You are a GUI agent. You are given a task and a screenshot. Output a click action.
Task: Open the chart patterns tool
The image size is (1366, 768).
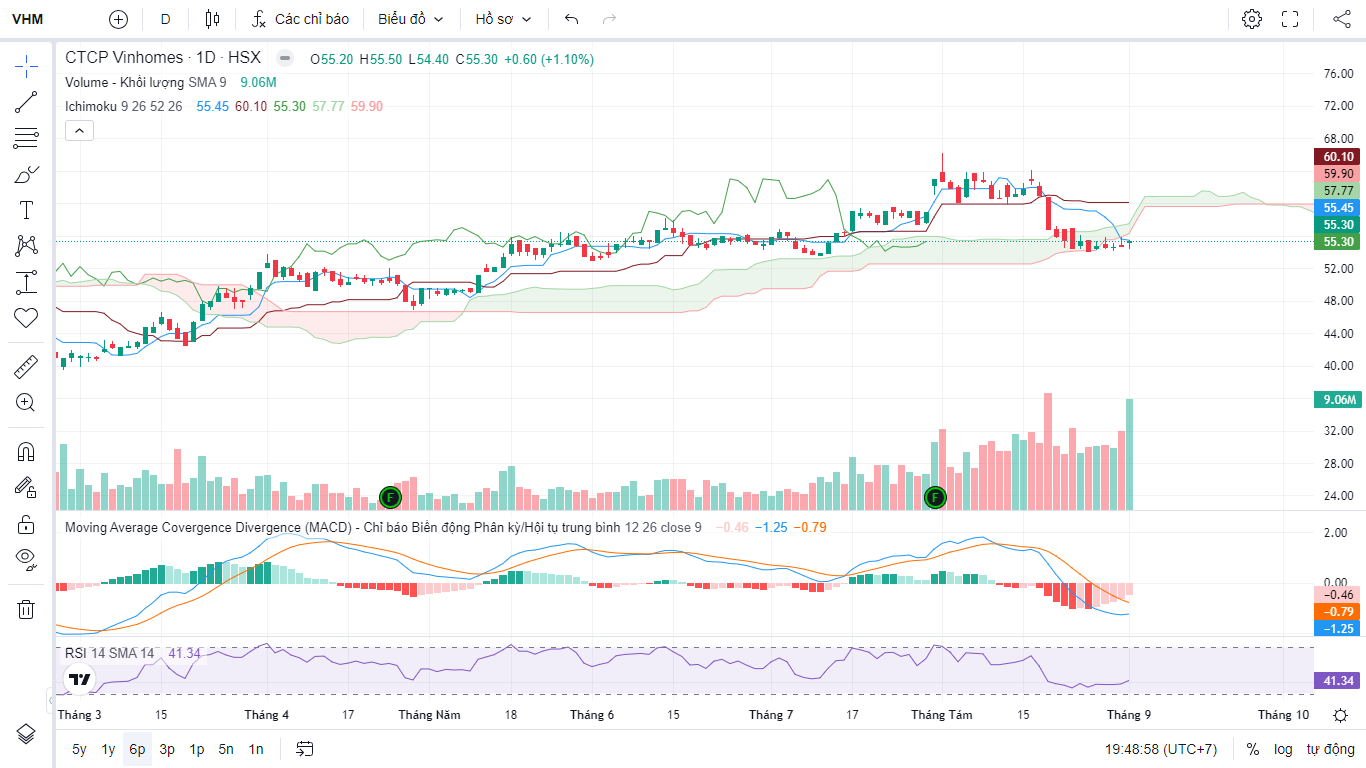pos(26,245)
